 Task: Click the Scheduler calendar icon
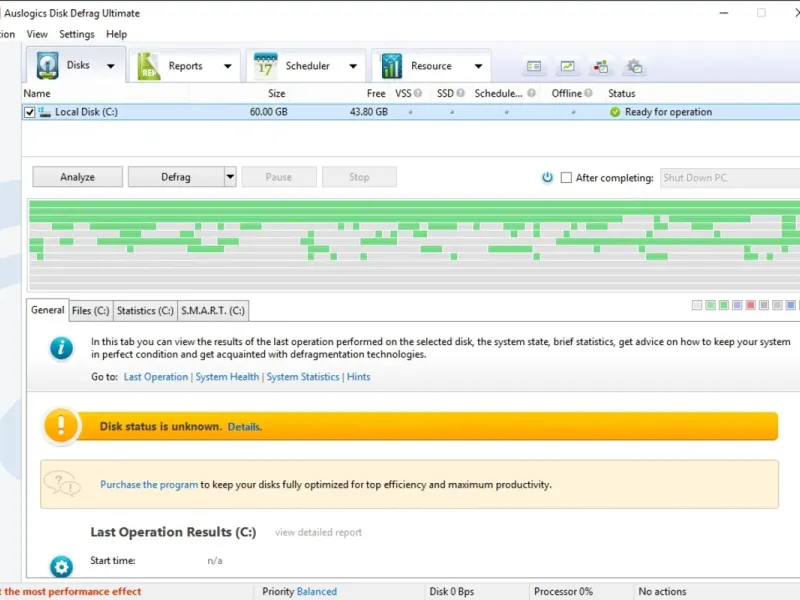[x=265, y=66]
